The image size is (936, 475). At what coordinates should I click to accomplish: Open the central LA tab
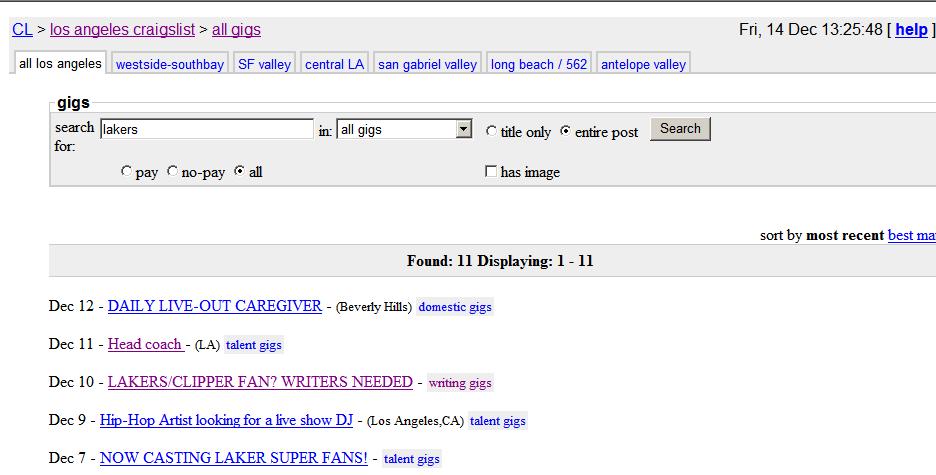coord(334,64)
